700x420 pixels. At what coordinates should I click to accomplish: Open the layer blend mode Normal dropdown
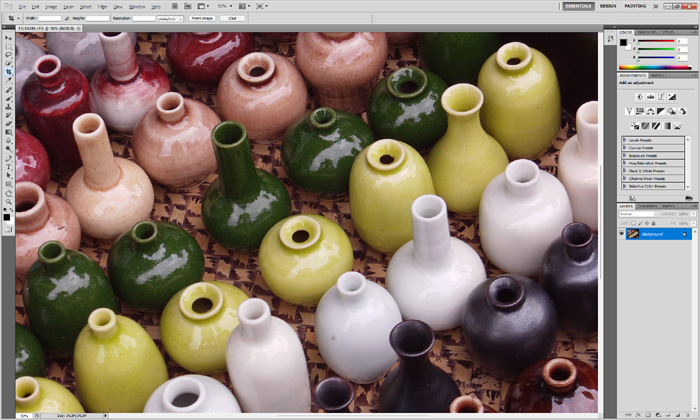(x=638, y=214)
